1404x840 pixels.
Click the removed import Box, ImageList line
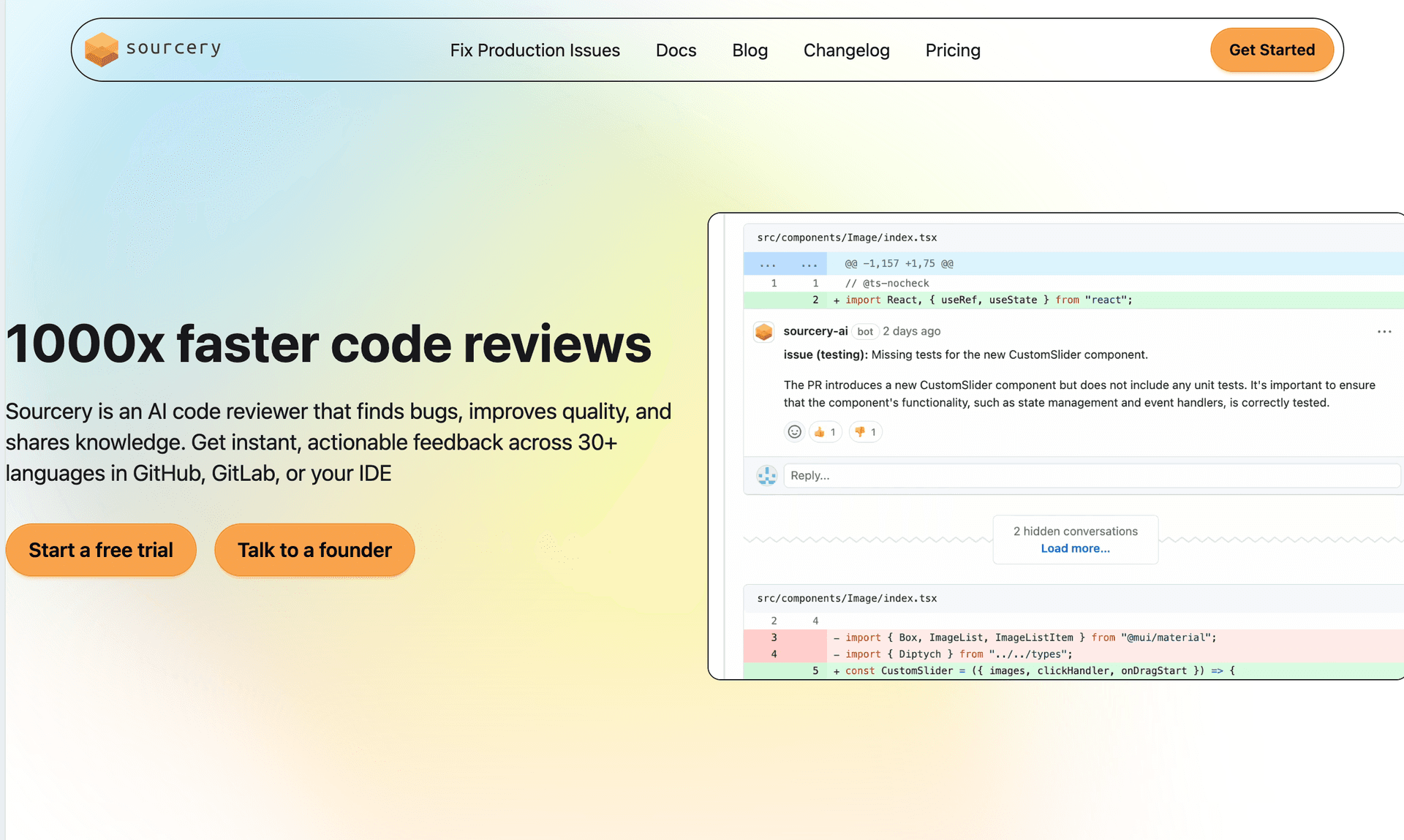[x=1073, y=637]
